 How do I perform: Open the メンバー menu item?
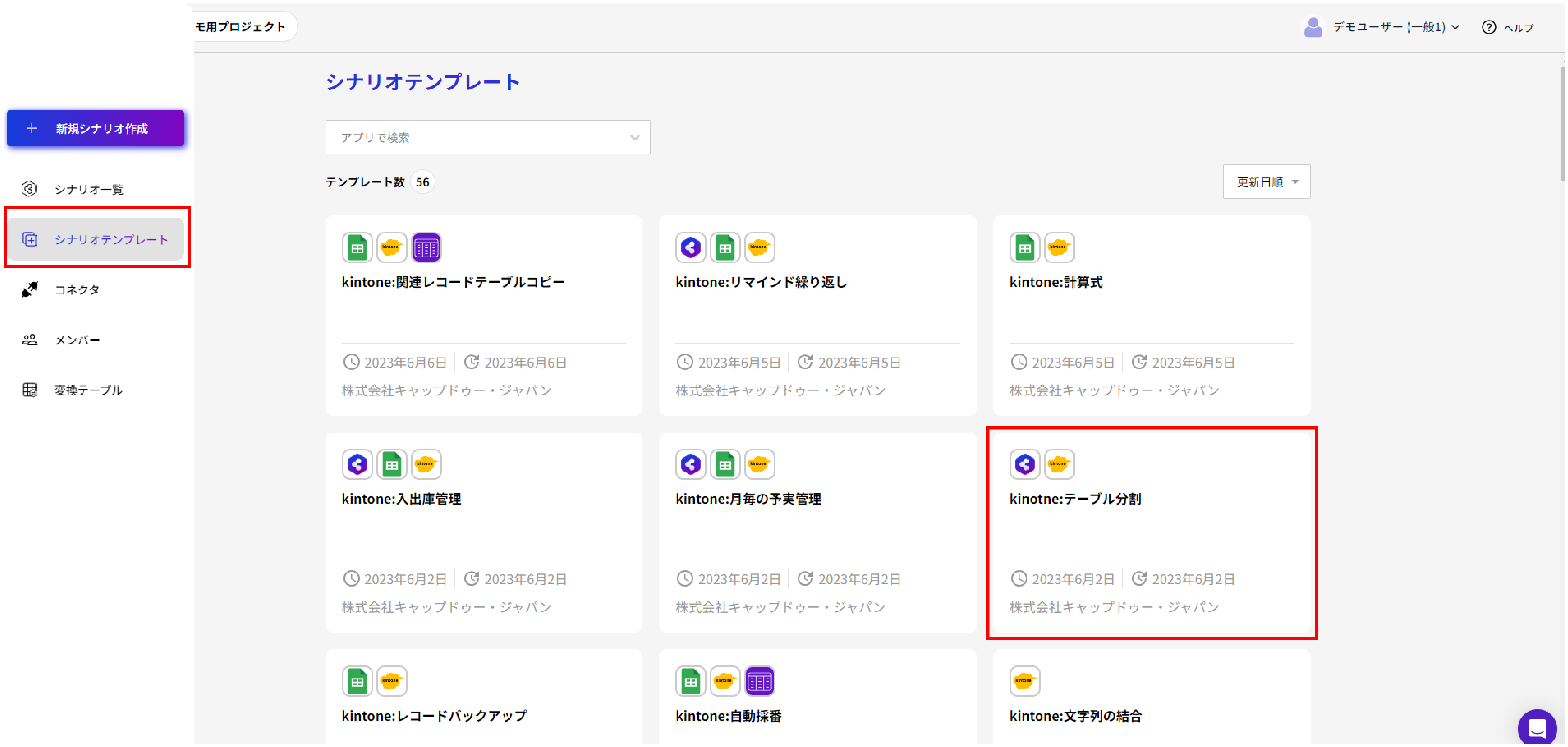(x=77, y=340)
